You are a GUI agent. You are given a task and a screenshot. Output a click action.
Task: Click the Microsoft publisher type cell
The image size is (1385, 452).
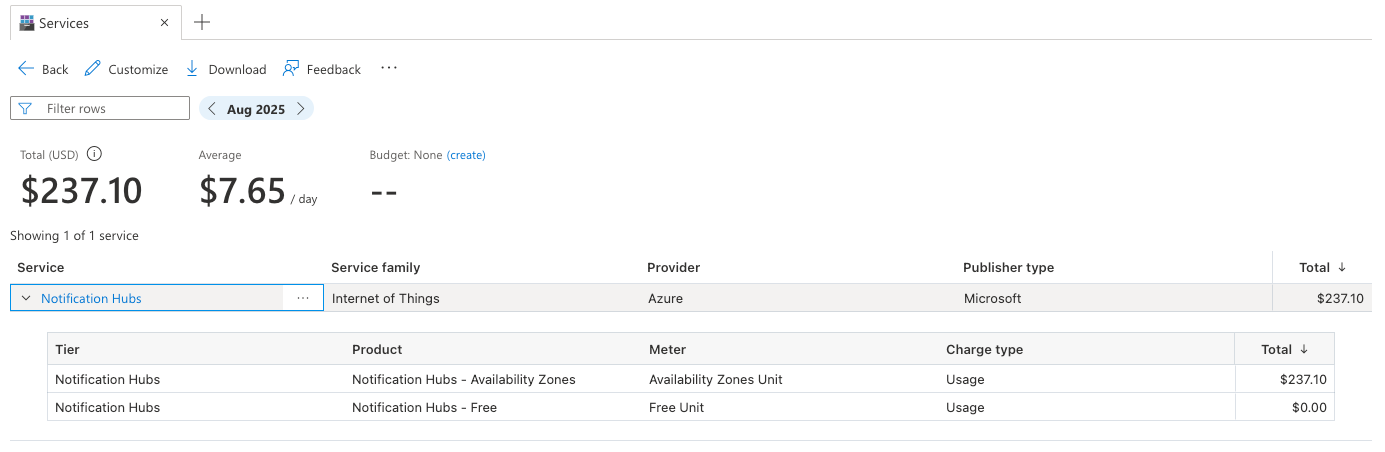tap(993, 298)
